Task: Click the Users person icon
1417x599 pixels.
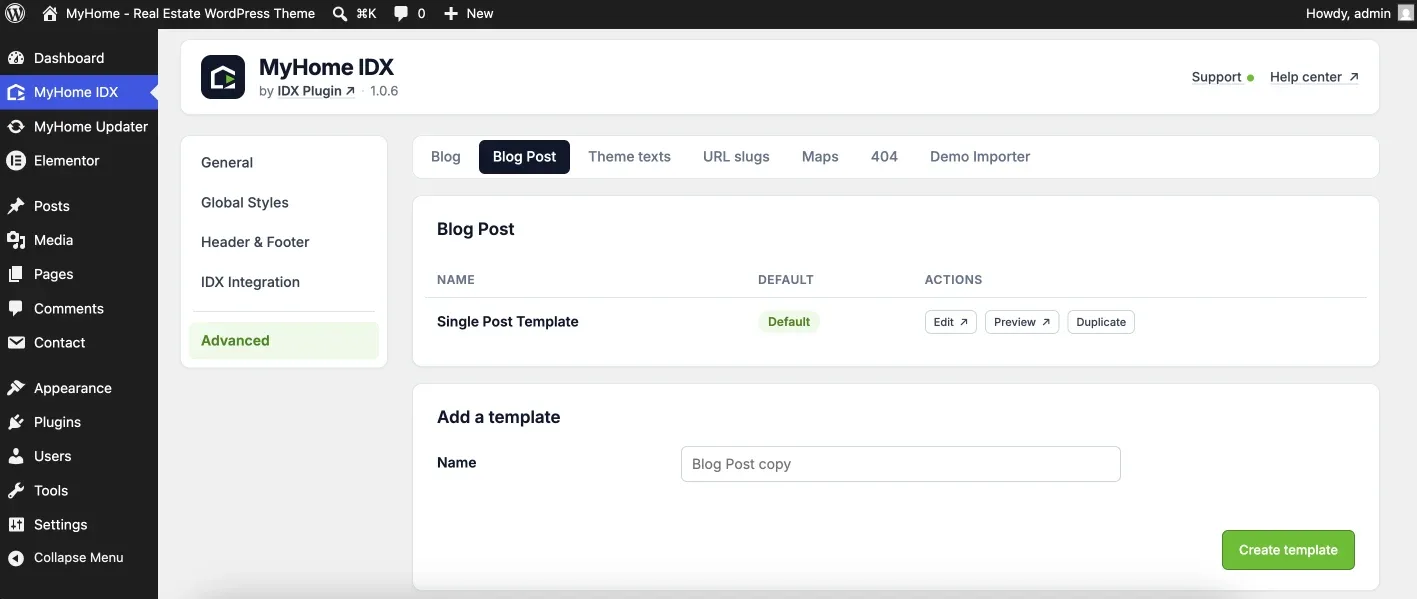Action: tap(16, 456)
